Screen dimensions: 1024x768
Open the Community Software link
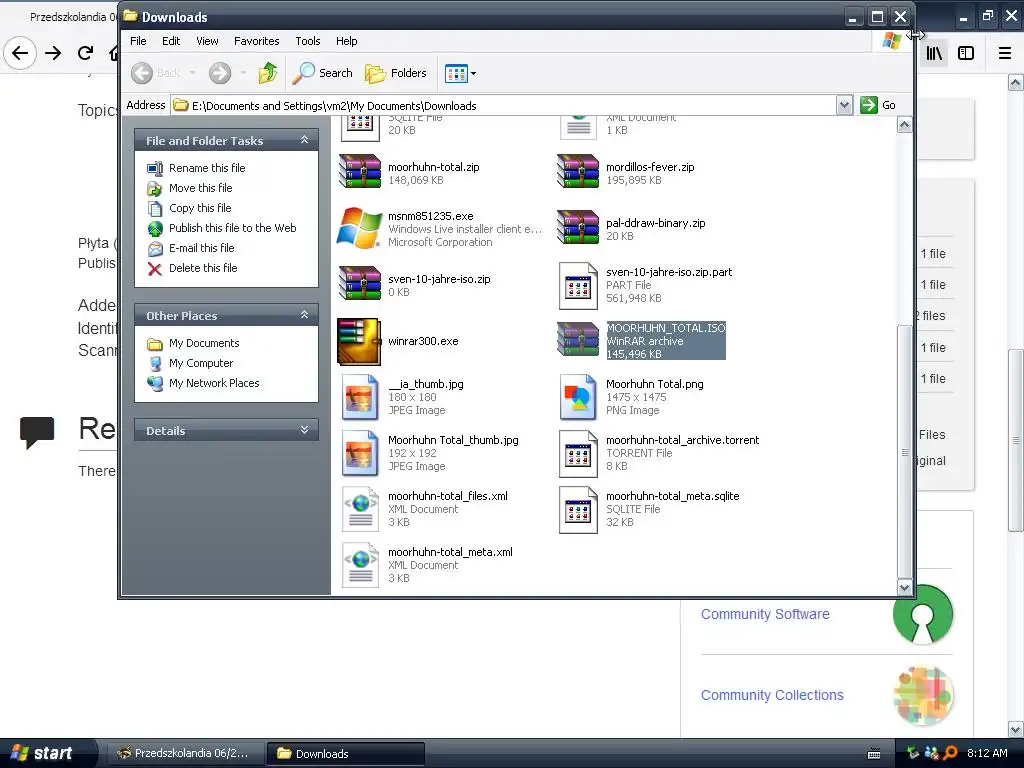tap(765, 614)
